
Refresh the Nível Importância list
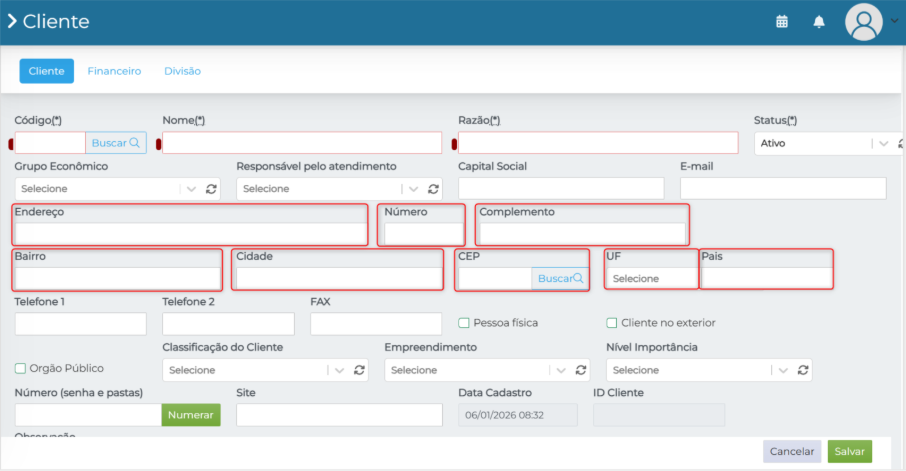(803, 370)
